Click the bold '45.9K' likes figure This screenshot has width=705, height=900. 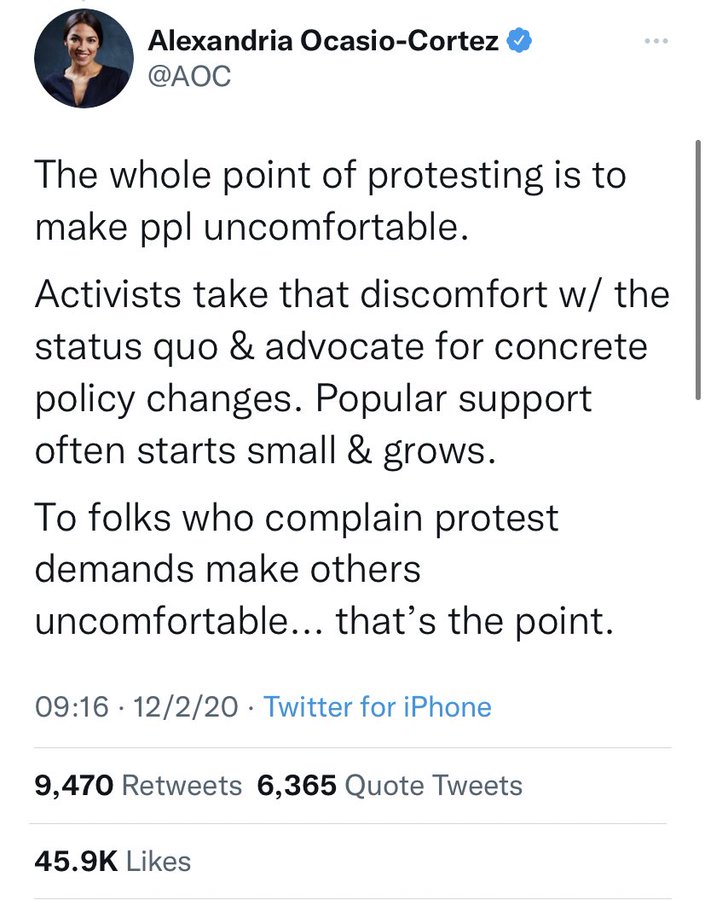tap(76, 861)
